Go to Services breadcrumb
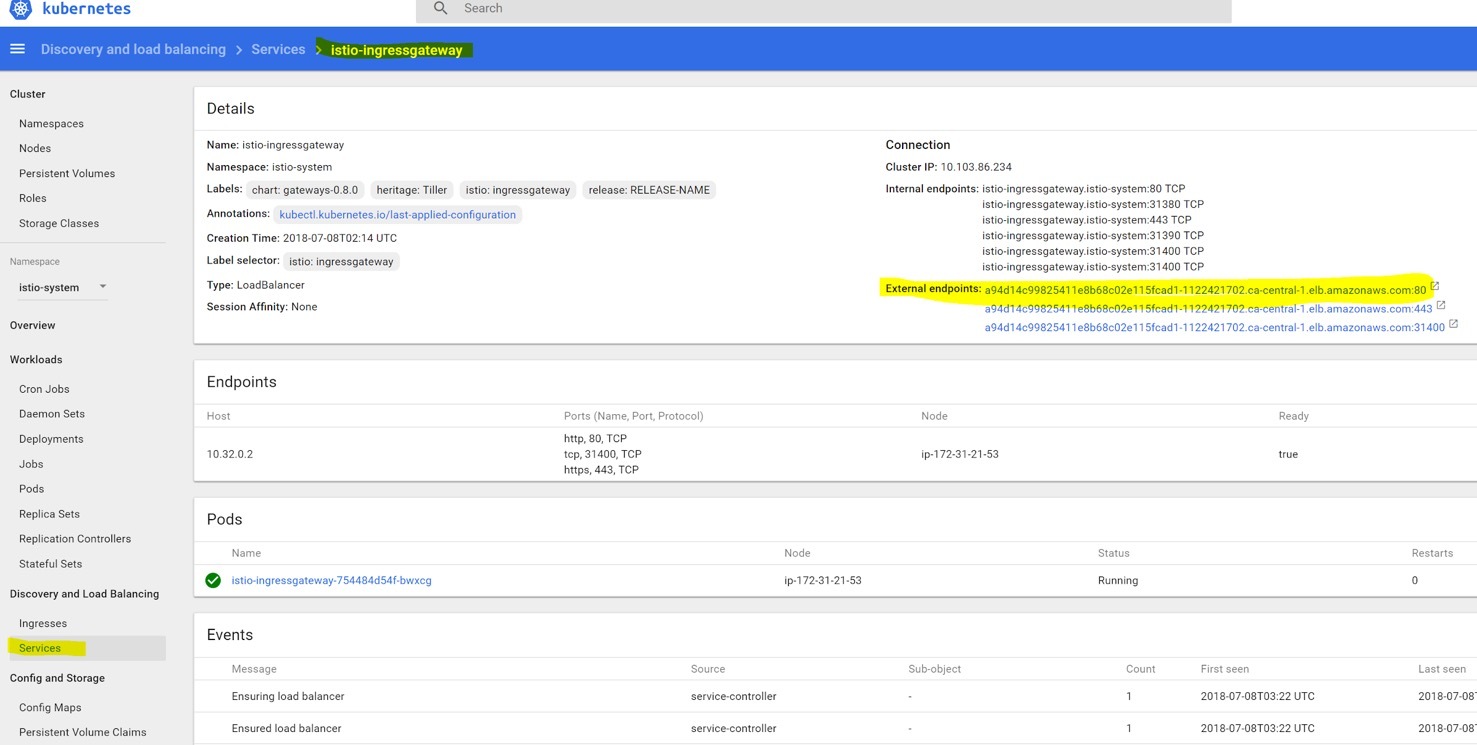 [x=278, y=49]
